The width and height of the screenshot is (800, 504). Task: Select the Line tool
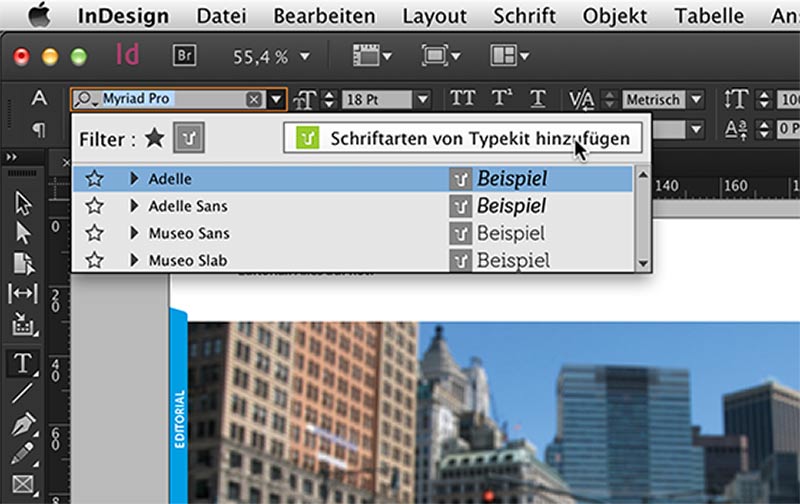tap(22, 393)
